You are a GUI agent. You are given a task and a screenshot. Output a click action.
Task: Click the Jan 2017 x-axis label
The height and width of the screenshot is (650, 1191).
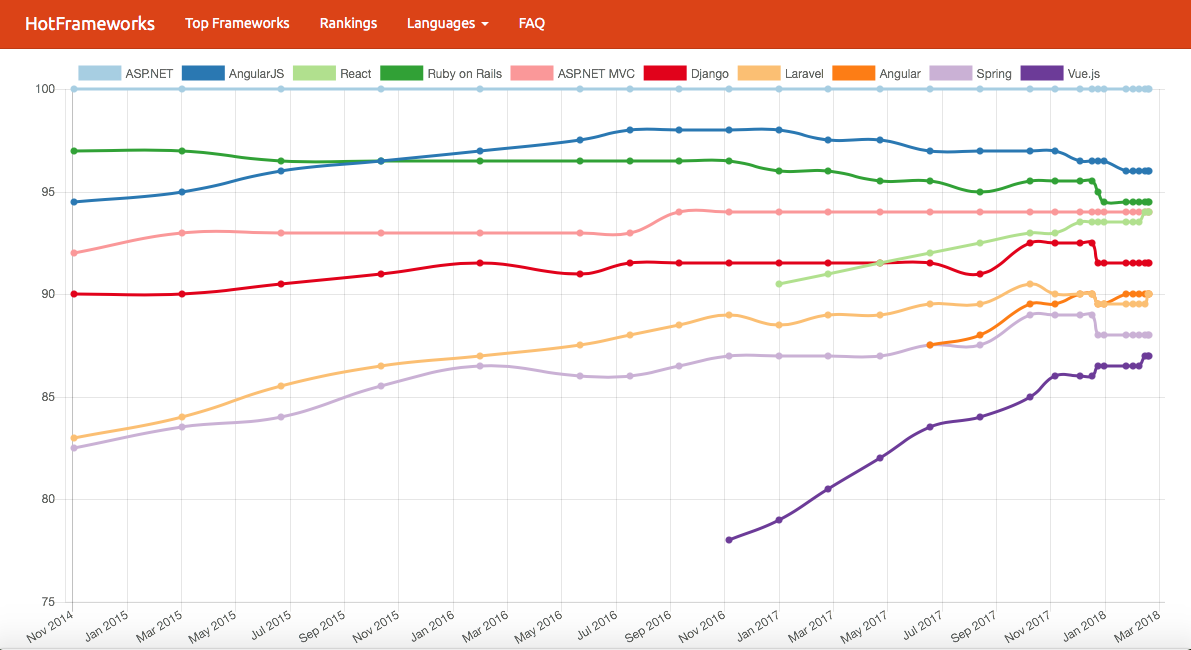point(757,626)
